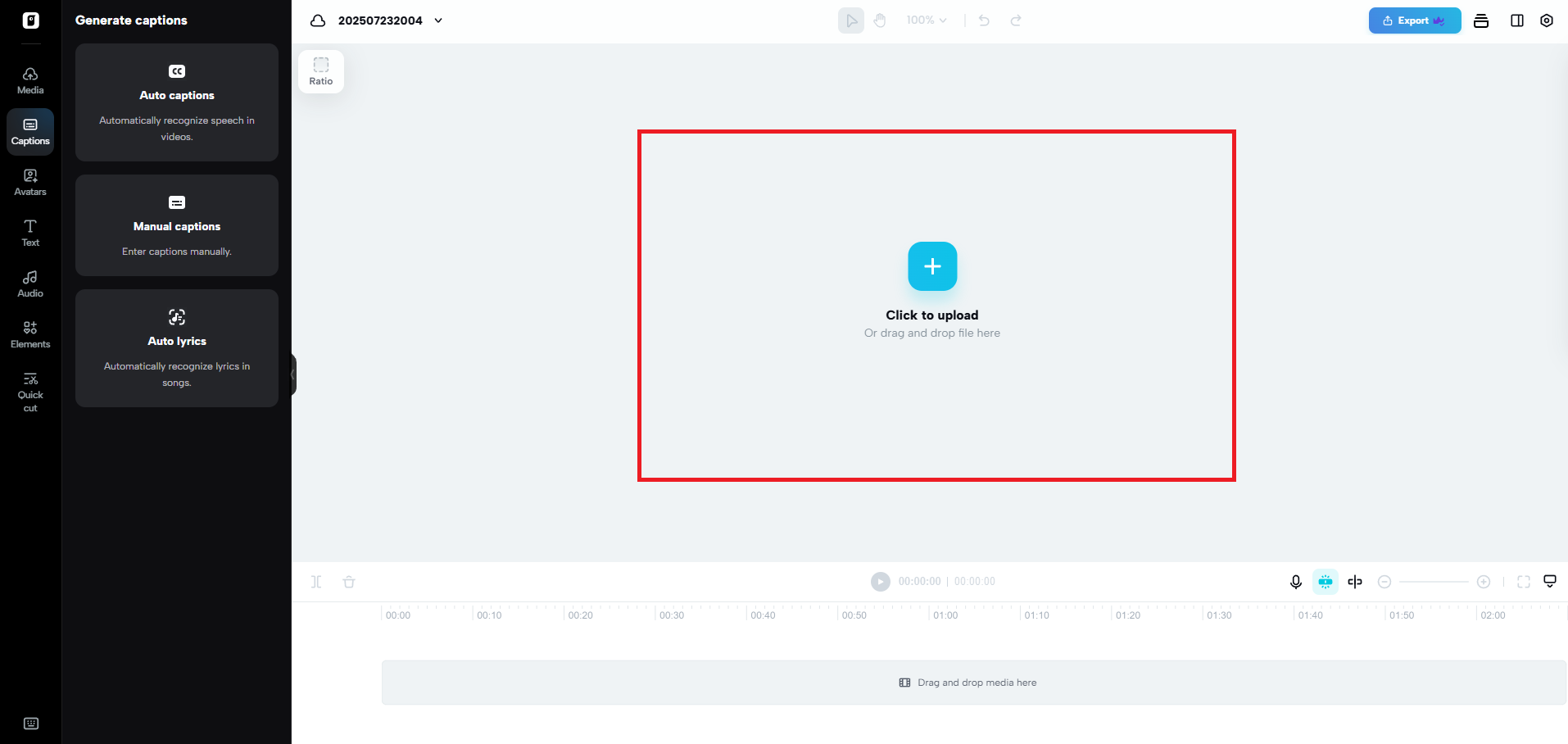Toggle the magnetic snapping button in the timeline
Viewport: 1568px width, 744px height.
pos(1325,581)
